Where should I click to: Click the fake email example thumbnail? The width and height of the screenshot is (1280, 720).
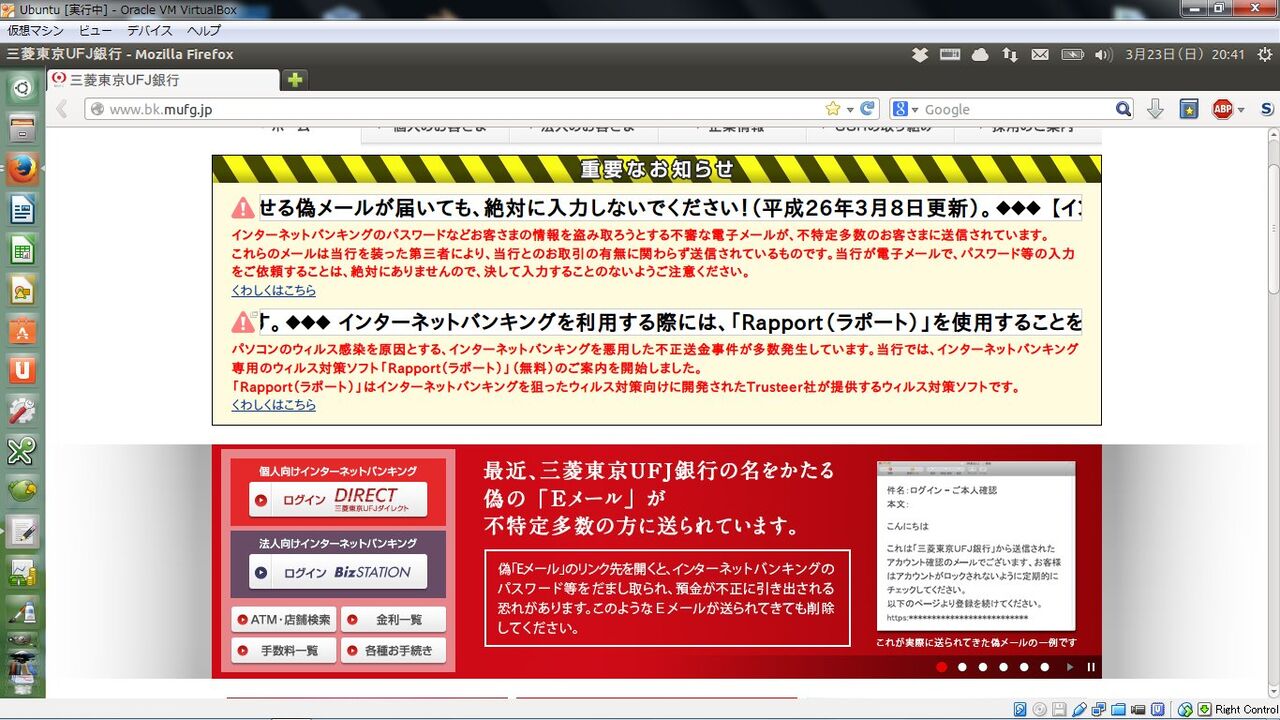point(976,546)
